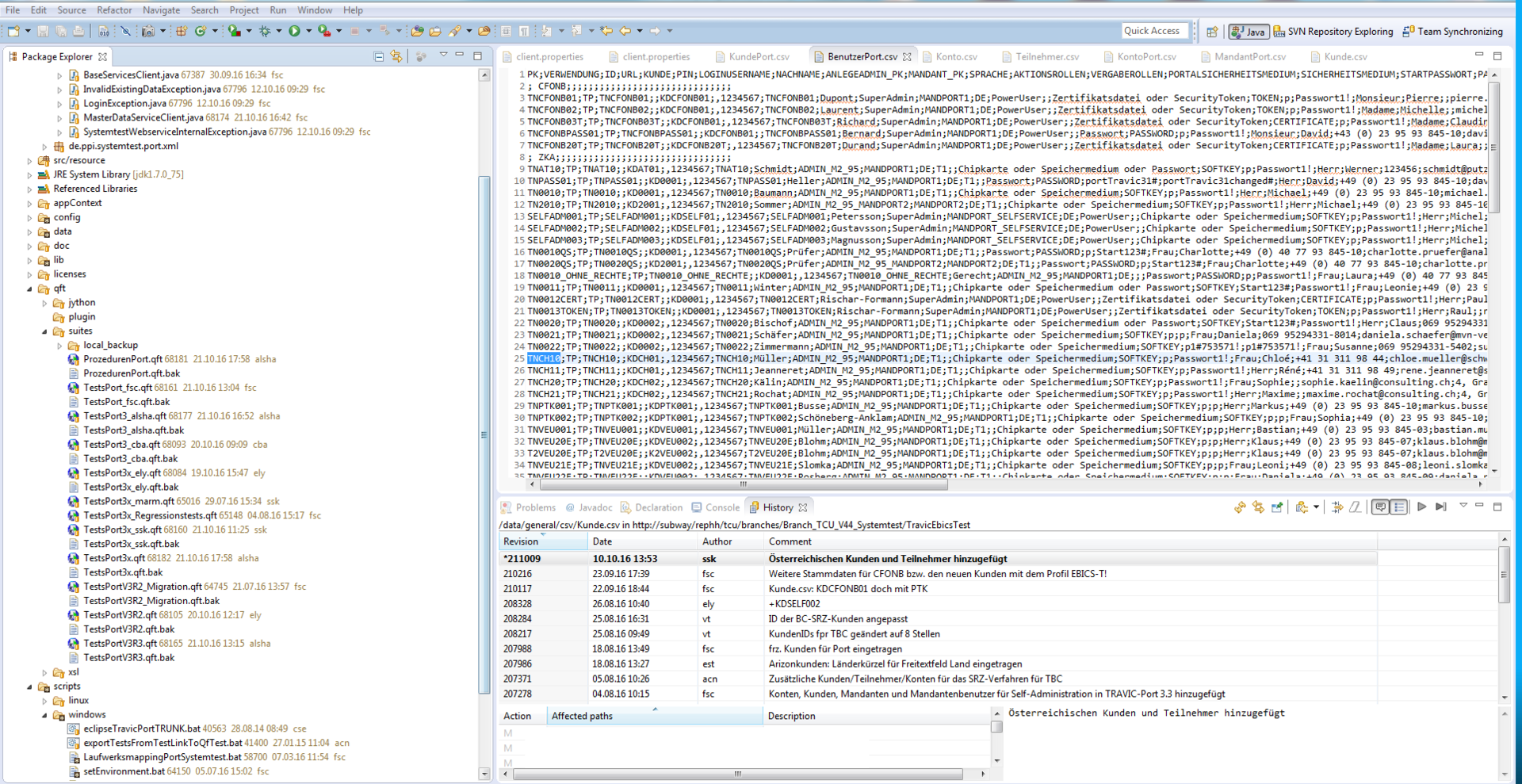Click the Last Edit Location arrow icon
The width and height of the screenshot is (1522, 784).
[606, 31]
